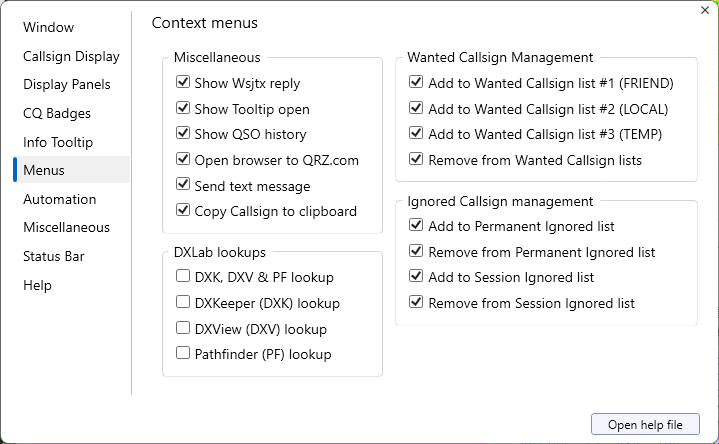This screenshot has height=444, width=719.
Task: Close the settings dialog window
Action: (704, 10)
